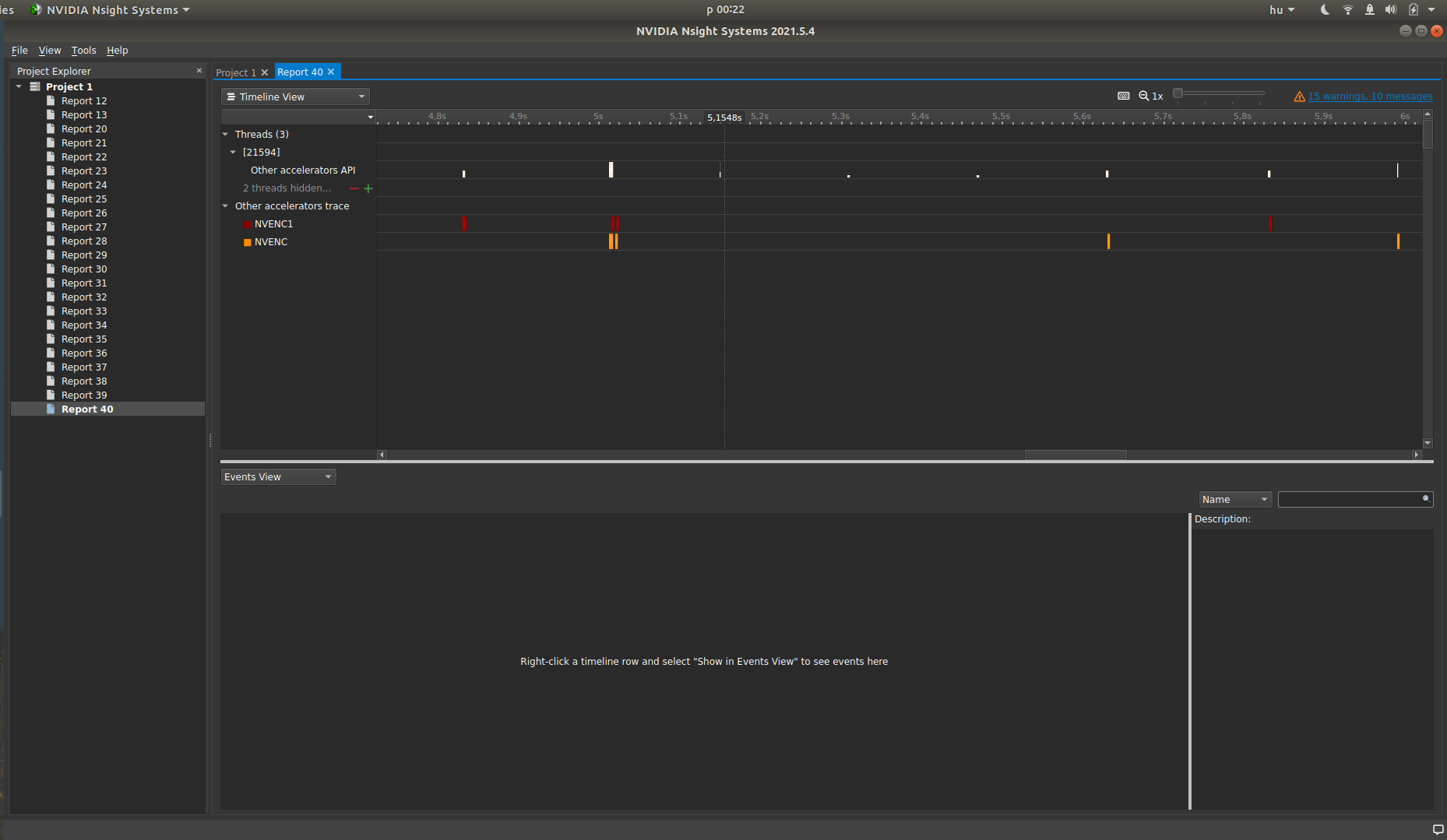Switch to the Report 40 tab

tap(300, 72)
